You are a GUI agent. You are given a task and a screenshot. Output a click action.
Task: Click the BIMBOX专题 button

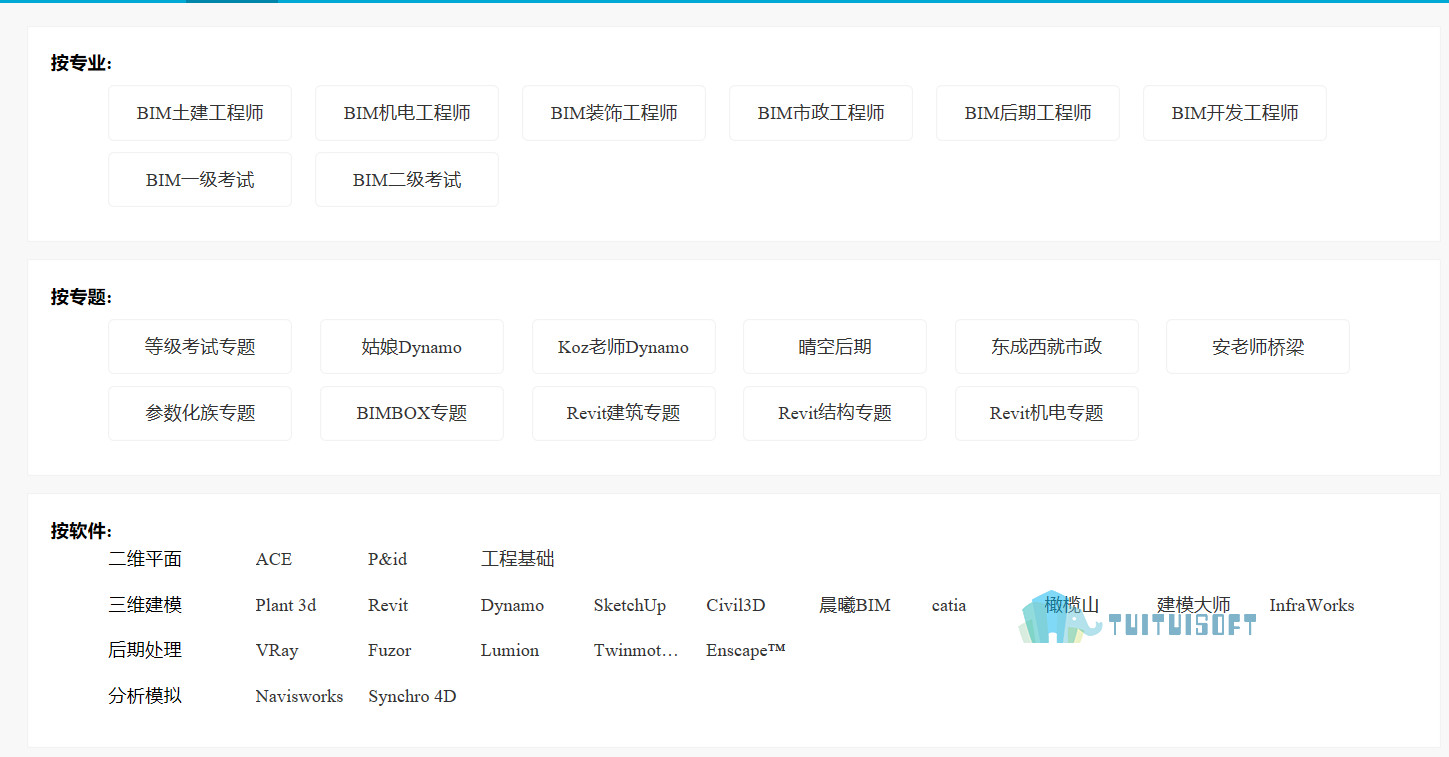click(x=412, y=413)
